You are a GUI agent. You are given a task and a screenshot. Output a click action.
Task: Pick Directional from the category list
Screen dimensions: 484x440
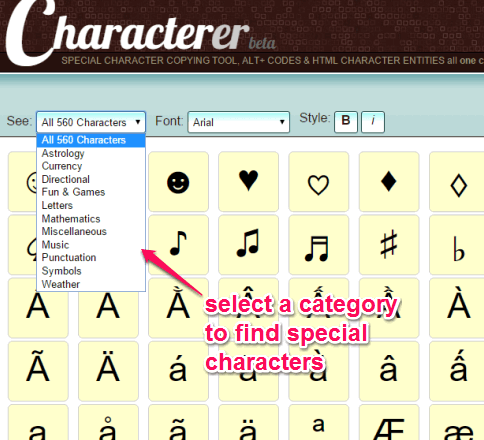(x=91, y=179)
